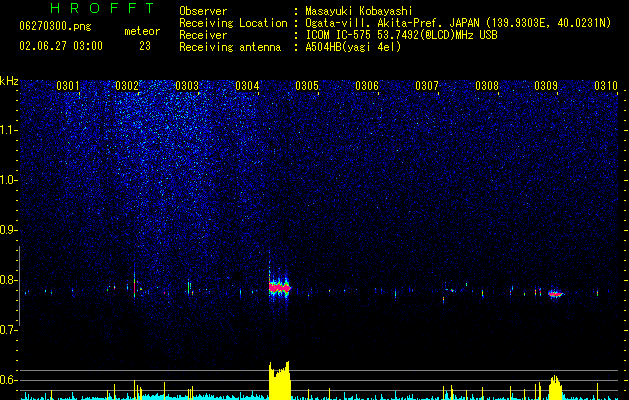Click the small pink meteor echo near 0309
Image resolution: width=629 pixels, height=400 pixels.
(x=556, y=294)
